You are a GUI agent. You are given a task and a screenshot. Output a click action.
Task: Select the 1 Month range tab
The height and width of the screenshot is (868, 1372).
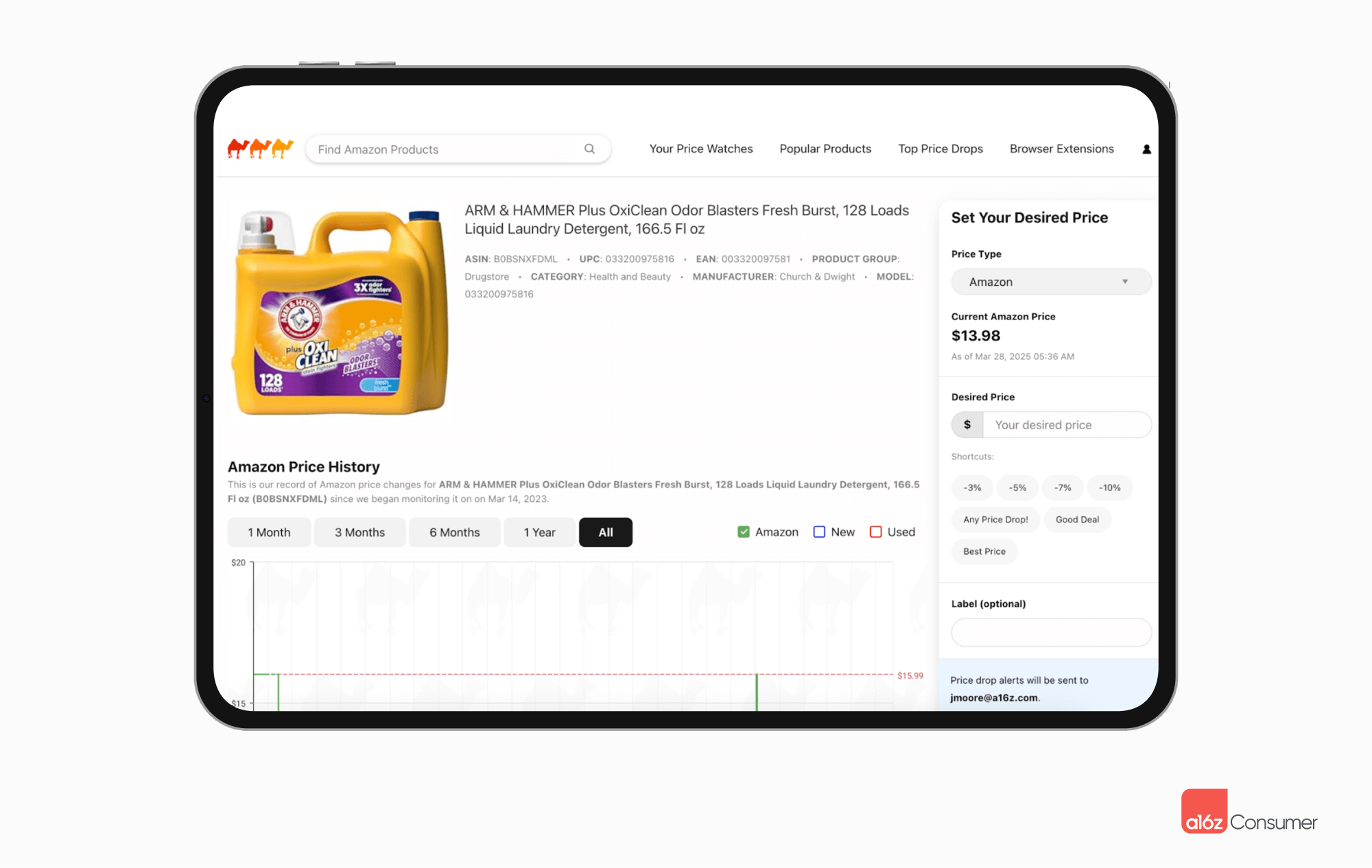tap(269, 532)
